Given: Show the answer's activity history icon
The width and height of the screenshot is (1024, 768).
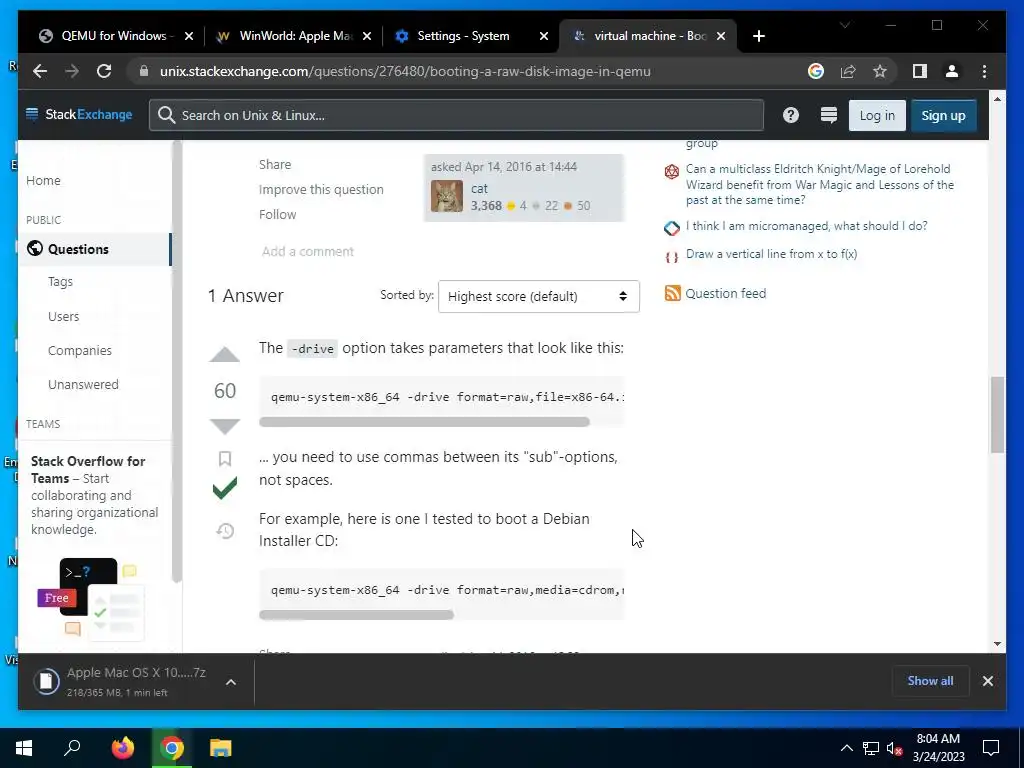Looking at the screenshot, I should point(225,531).
